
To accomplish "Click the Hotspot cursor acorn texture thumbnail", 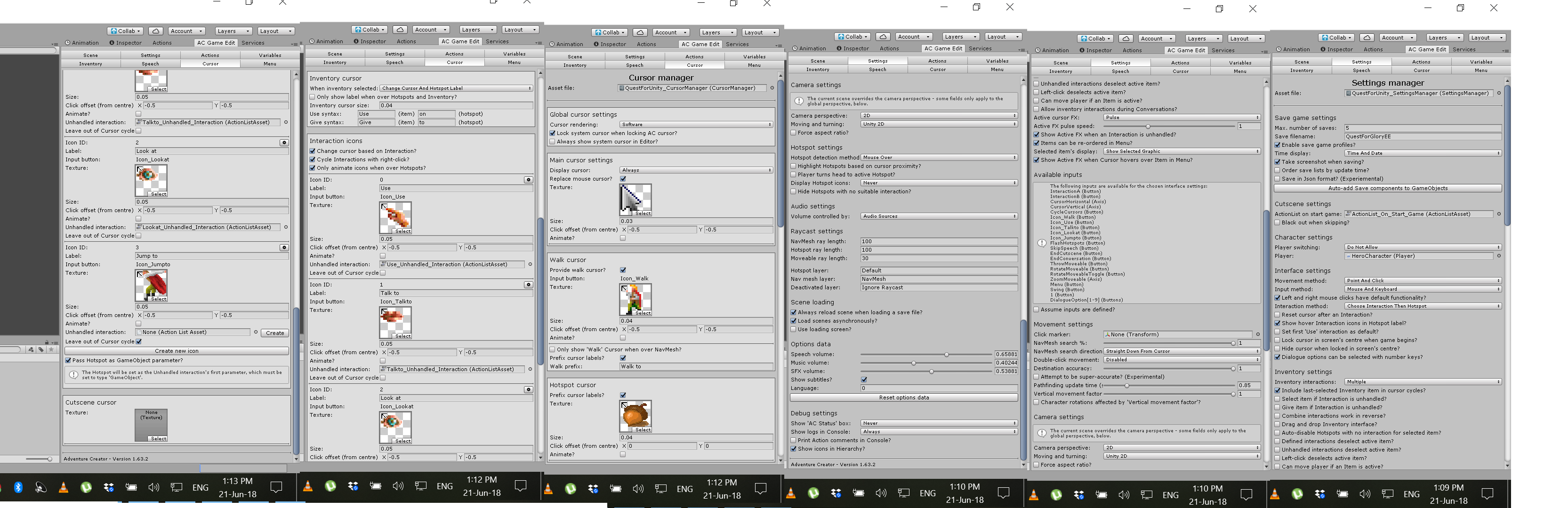I will click(635, 417).
